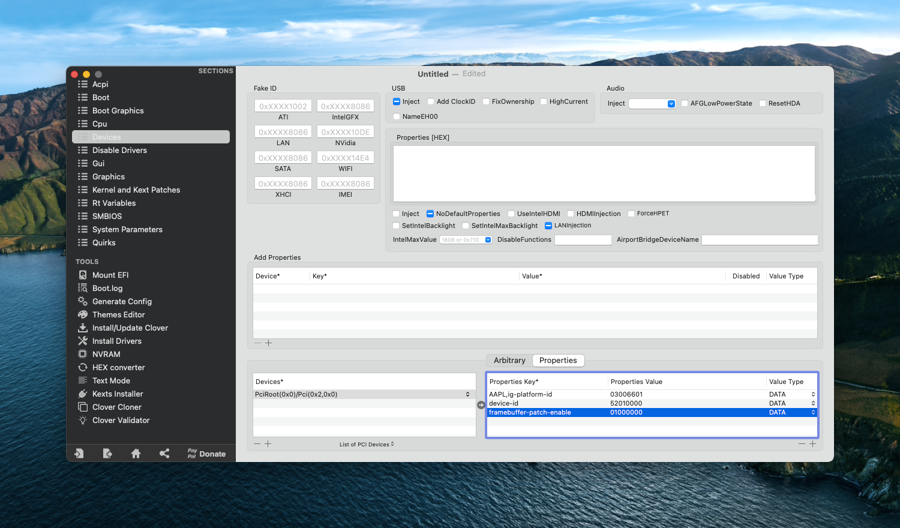Open the Kexts Installer tool
This screenshot has width=900, height=528.
tap(117, 394)
